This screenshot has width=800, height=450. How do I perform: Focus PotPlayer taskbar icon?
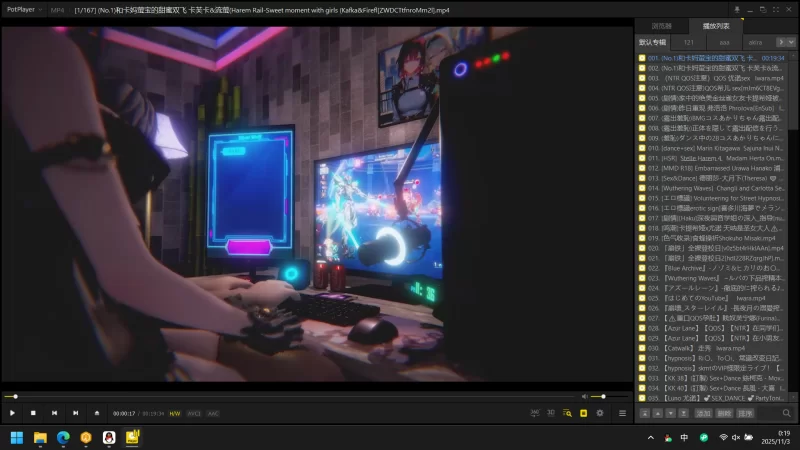(132, 438)
